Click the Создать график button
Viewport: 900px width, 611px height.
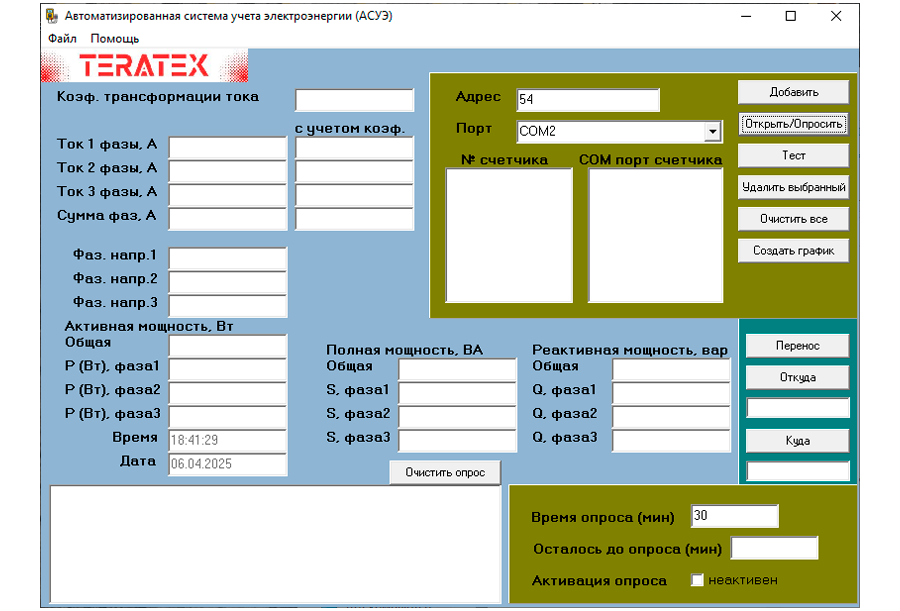(793, 251)
